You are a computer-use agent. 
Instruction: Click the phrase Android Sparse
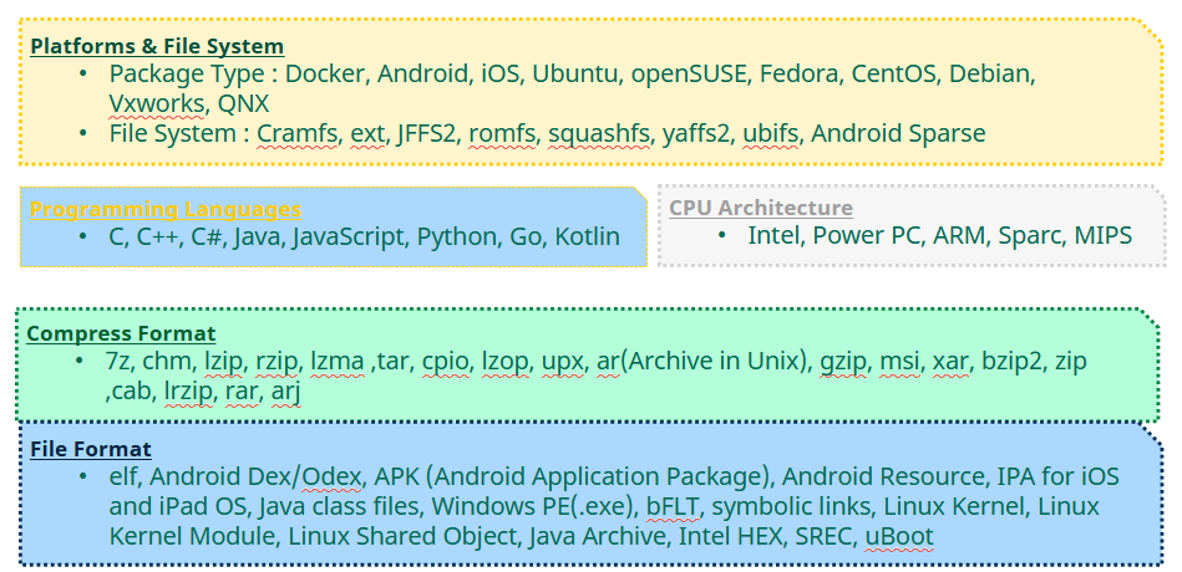pyautogui.click(x=899, y=134)
